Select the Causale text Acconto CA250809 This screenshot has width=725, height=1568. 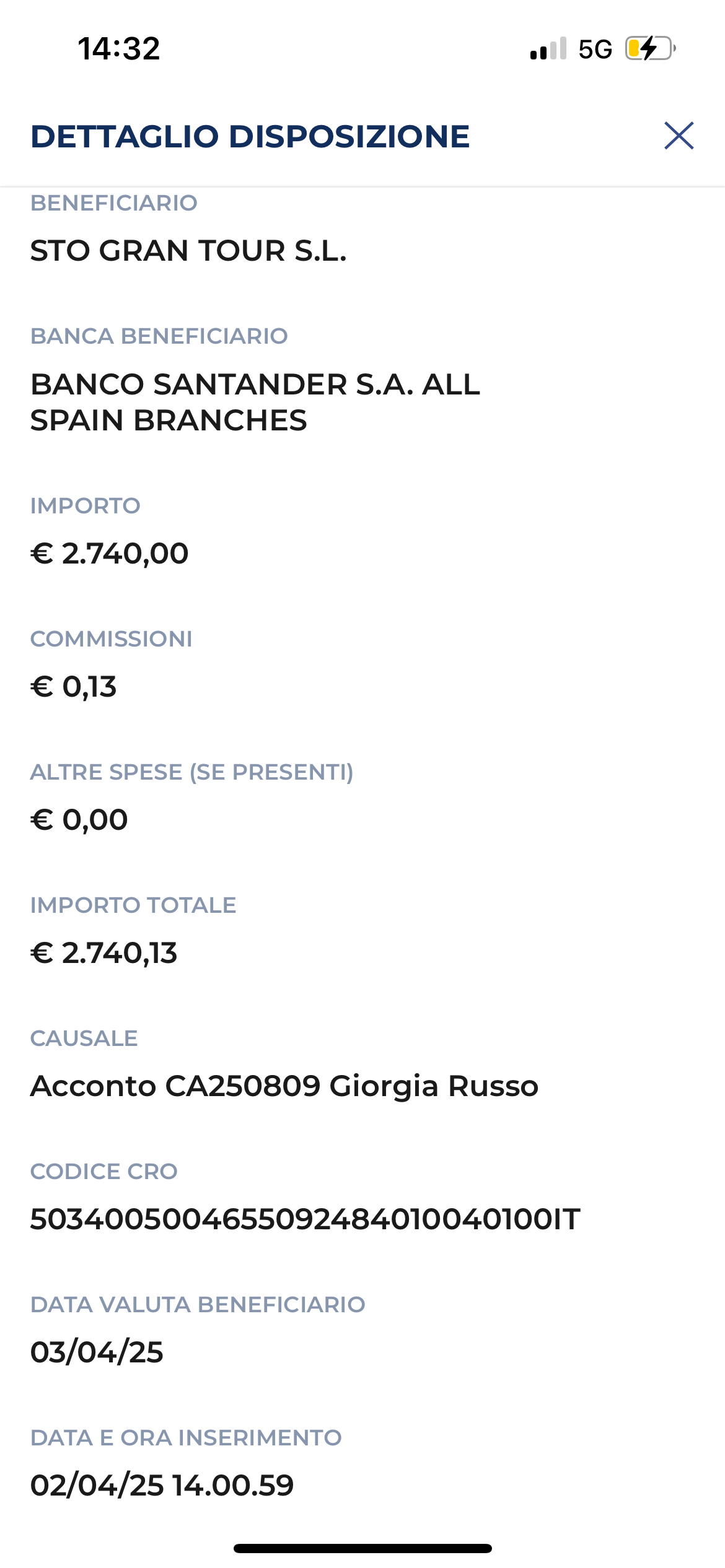[175, 1086]
